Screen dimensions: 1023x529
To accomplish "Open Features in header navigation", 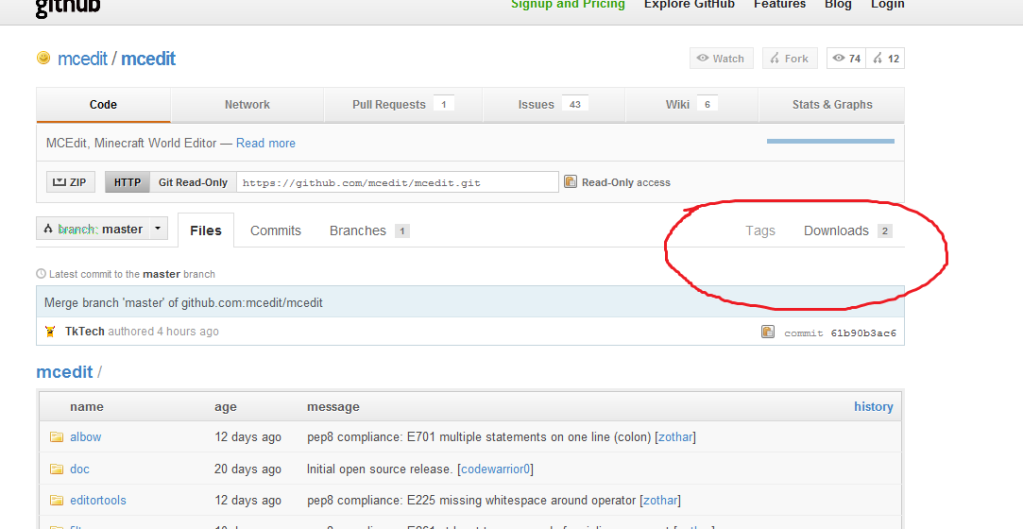I will pos(780,5).
